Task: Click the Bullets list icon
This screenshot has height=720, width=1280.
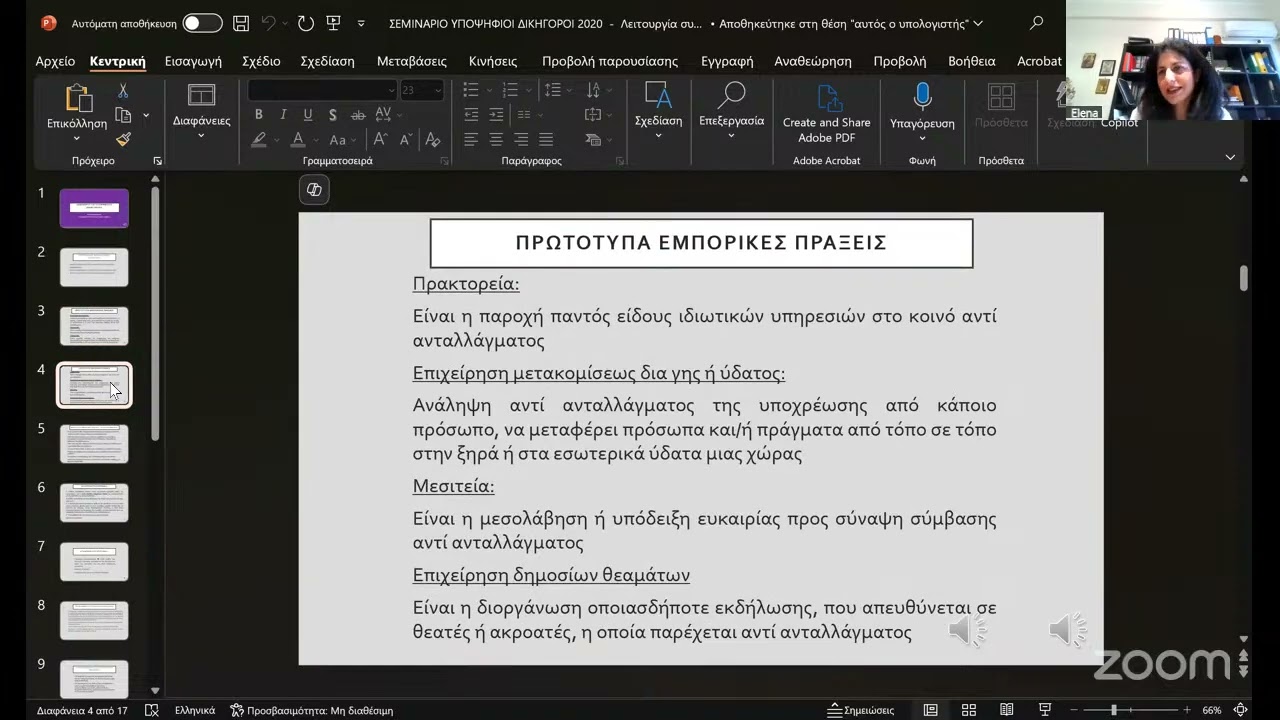Action: (471, 90)
